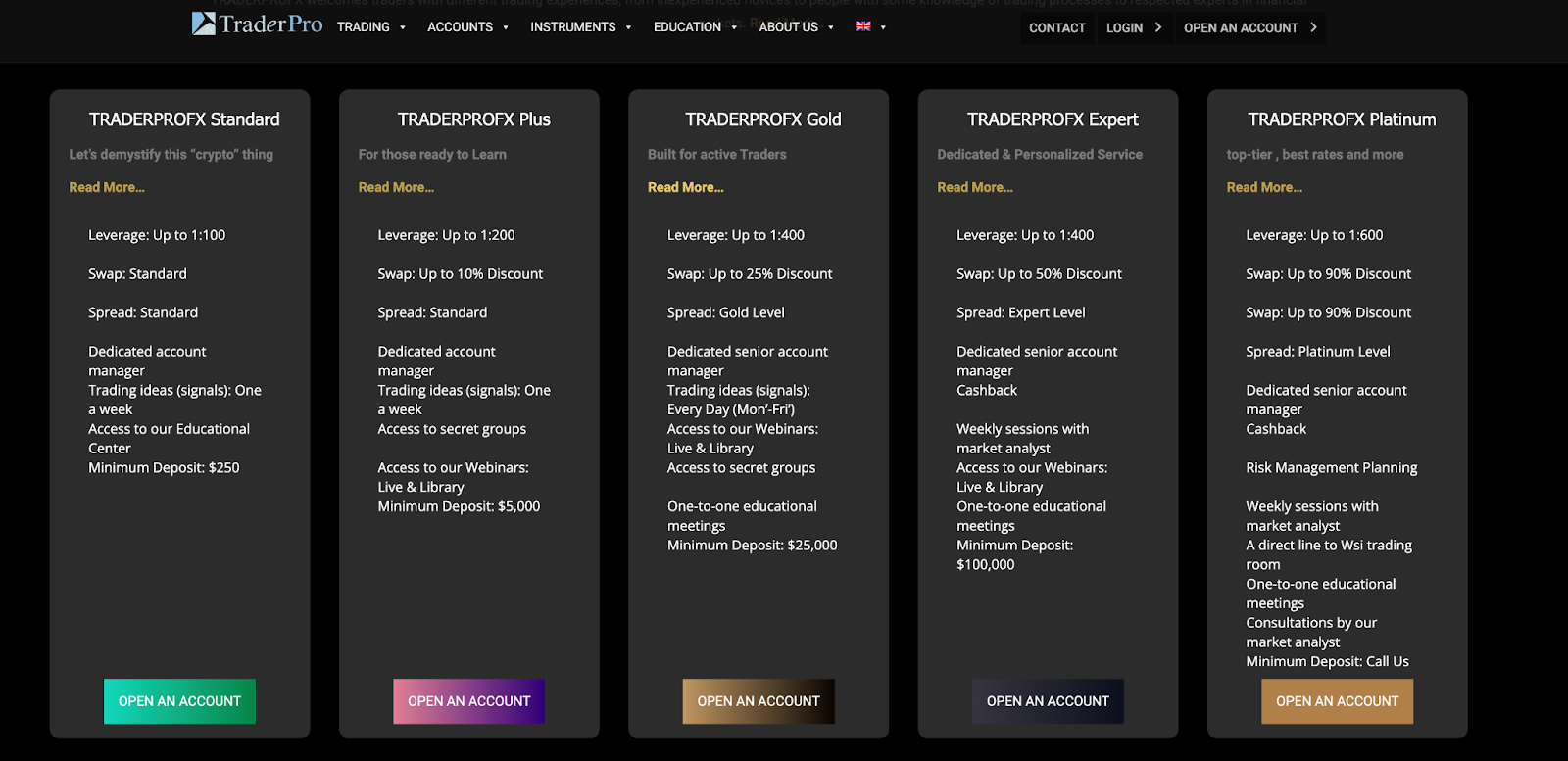Click 'A direct line to Wsi trading room'

(x=1329, y=555)
